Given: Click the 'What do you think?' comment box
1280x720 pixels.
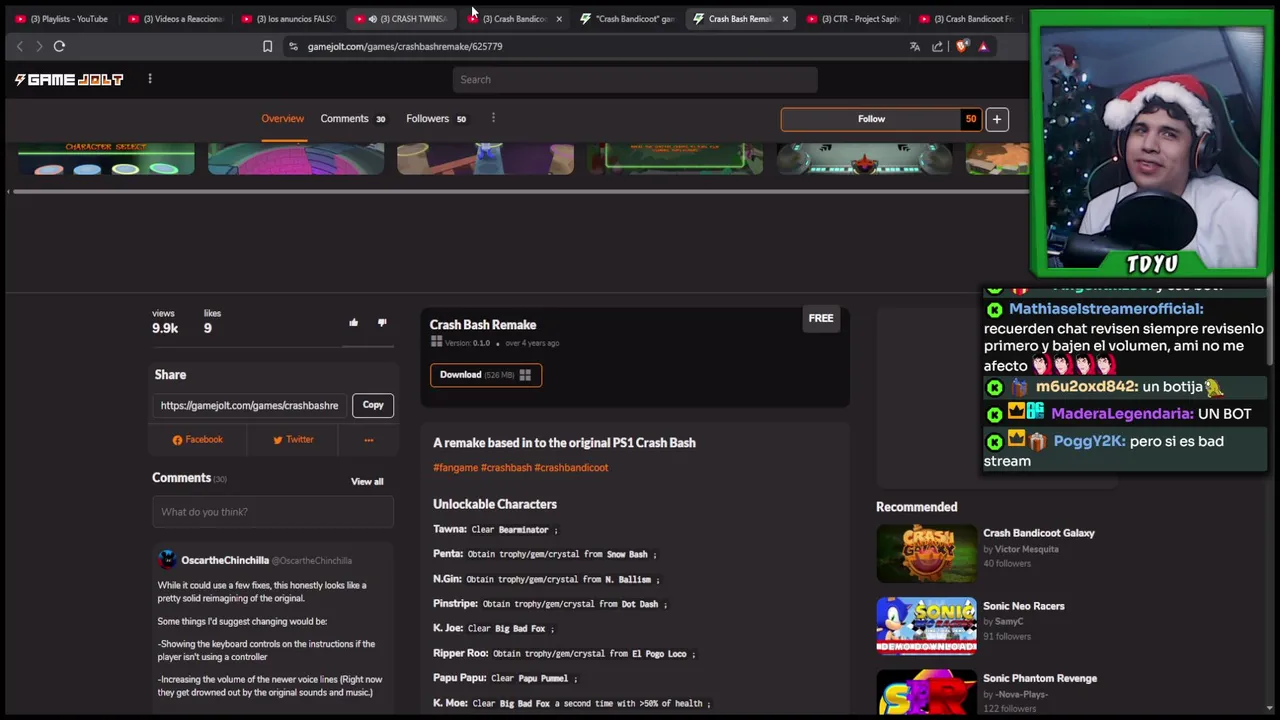Looking at the screenshot, I should 273,512.
